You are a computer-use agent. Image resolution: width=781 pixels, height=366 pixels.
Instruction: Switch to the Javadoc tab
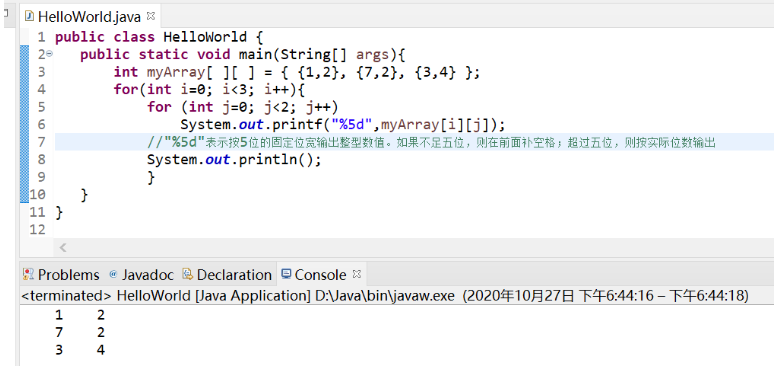pyautogui.click(x=141, y=275)
